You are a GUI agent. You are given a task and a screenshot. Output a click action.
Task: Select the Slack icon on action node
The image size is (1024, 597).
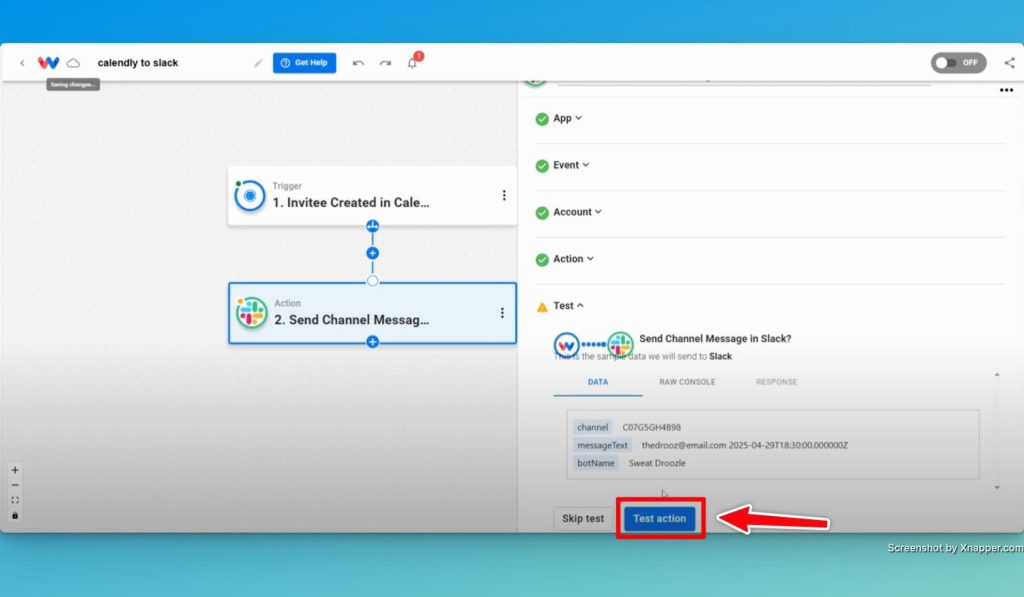point(251,312)
